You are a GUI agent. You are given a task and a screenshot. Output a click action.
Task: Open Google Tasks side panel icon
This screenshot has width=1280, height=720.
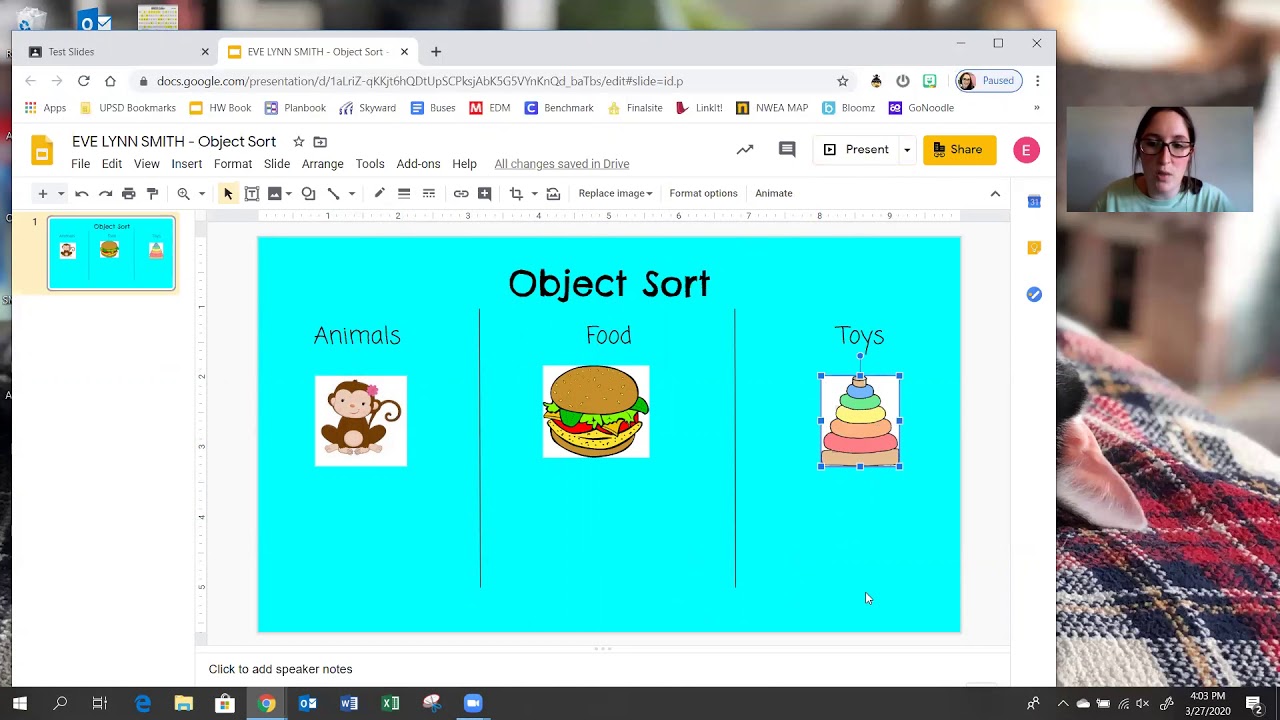click(x=1034, y=294)
